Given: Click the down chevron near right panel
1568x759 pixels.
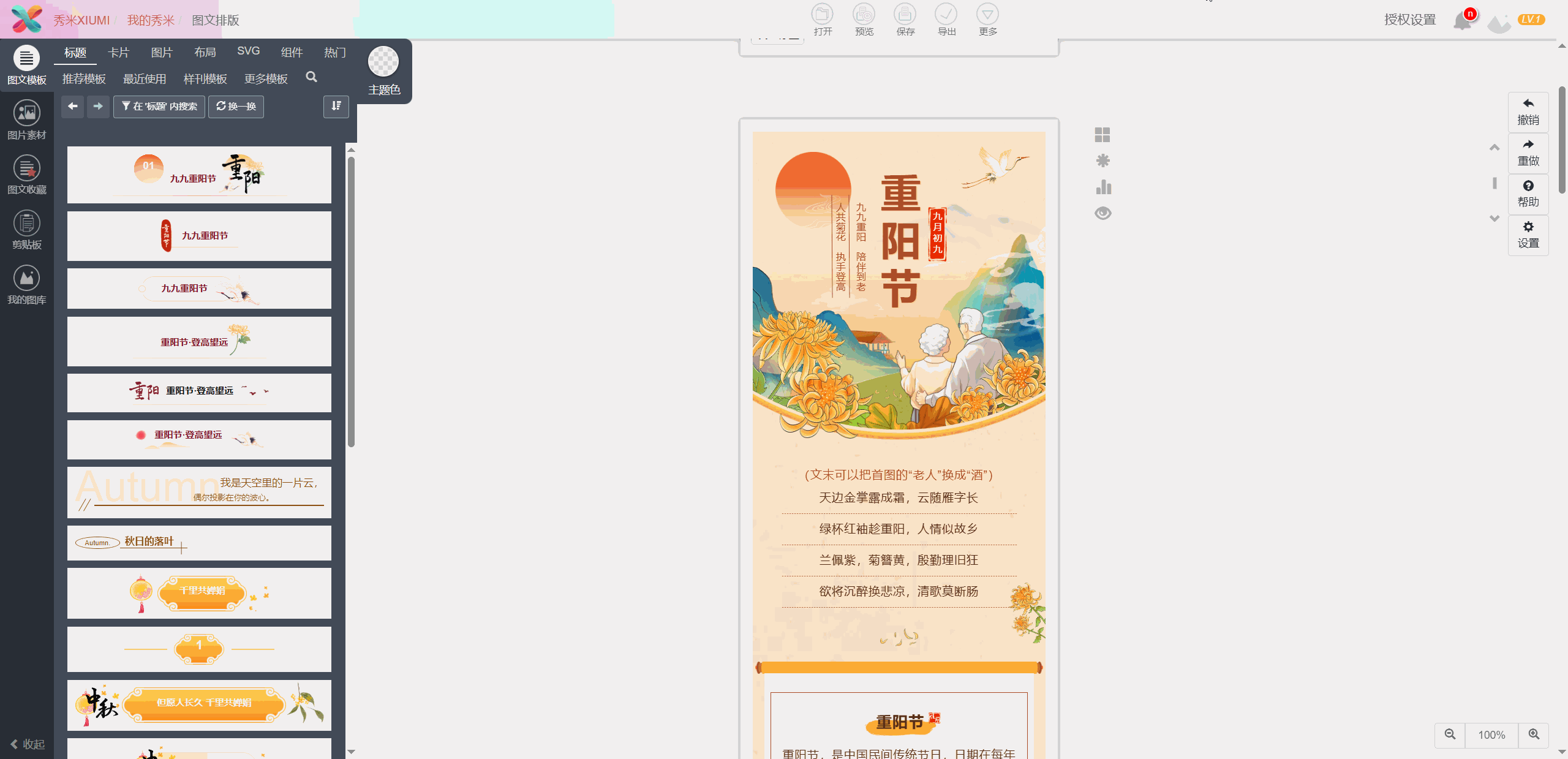Looking at the screenshot, I should tap(1494, 218).
